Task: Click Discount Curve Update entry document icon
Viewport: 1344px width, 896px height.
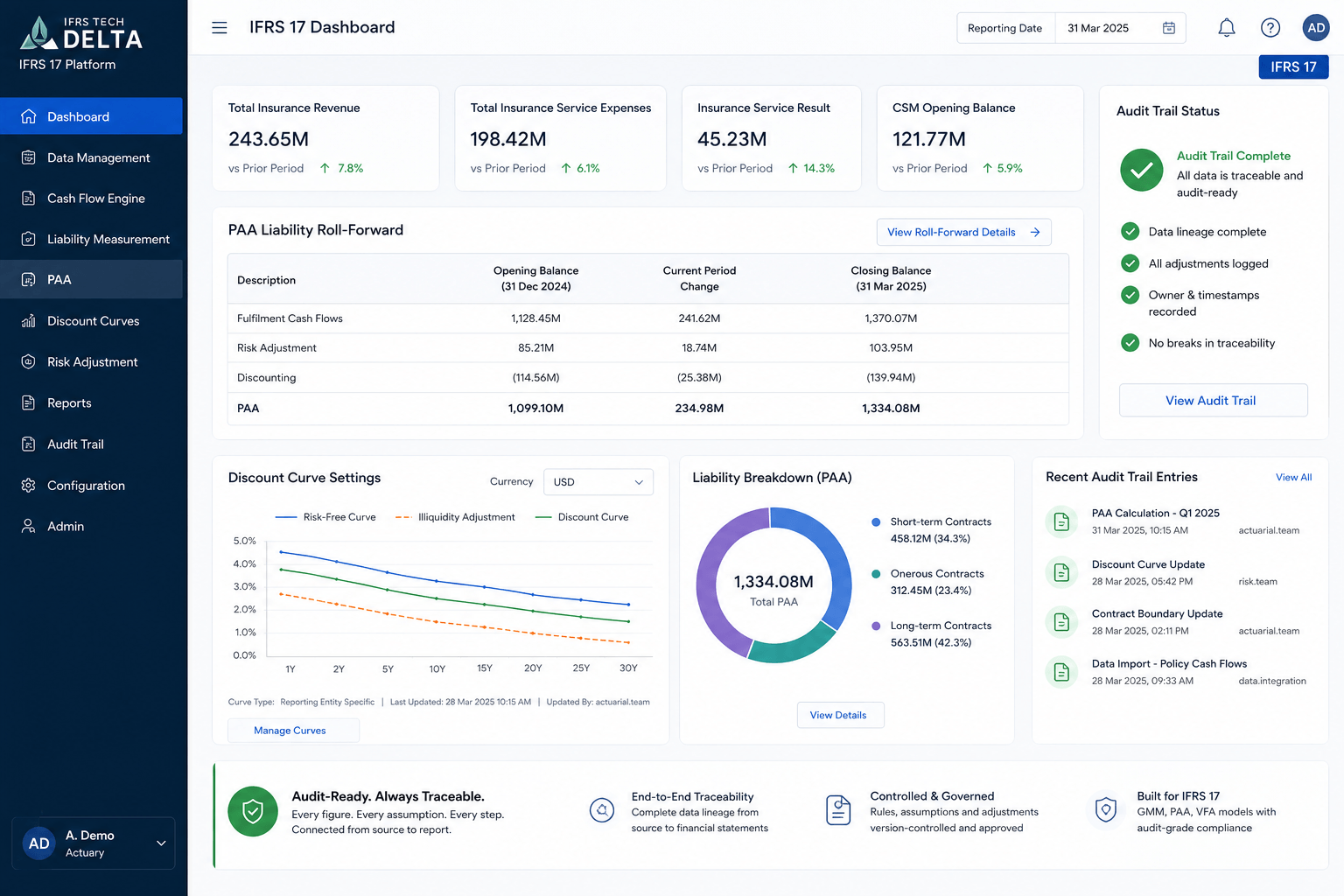Action: click(x=1061, y=572)
